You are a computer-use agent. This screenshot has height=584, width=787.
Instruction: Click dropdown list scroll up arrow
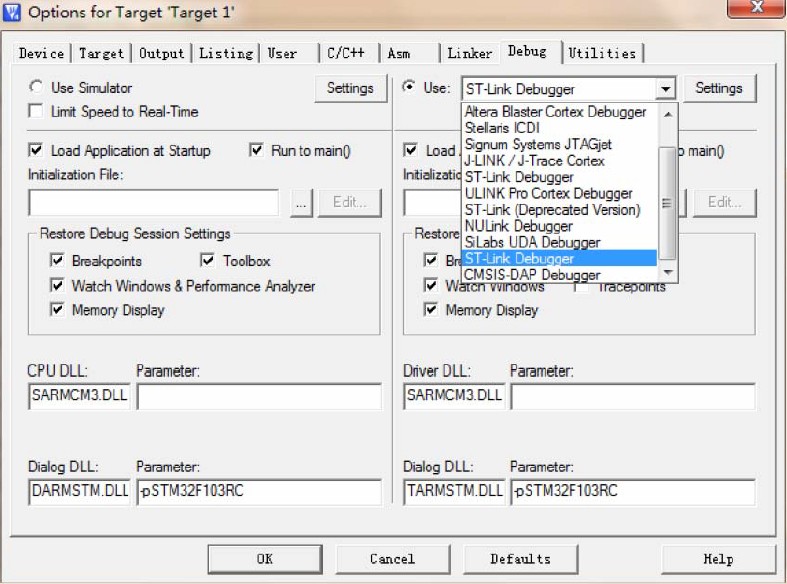coord(668,115)
